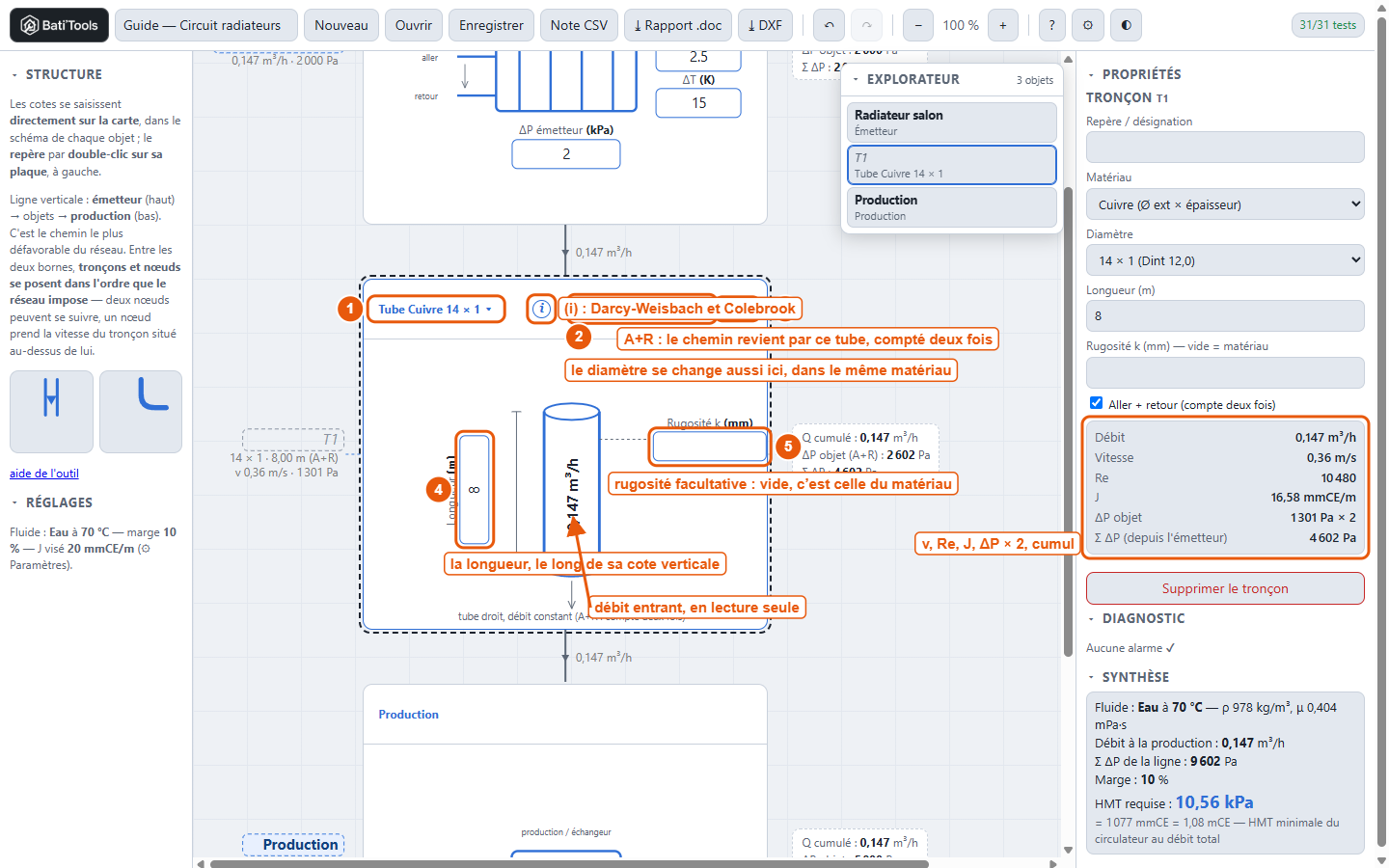Click the horizontal canvas scrollbar
Image resolution: width=1389 pixels, height=868 pixels.
coord(569,863)
